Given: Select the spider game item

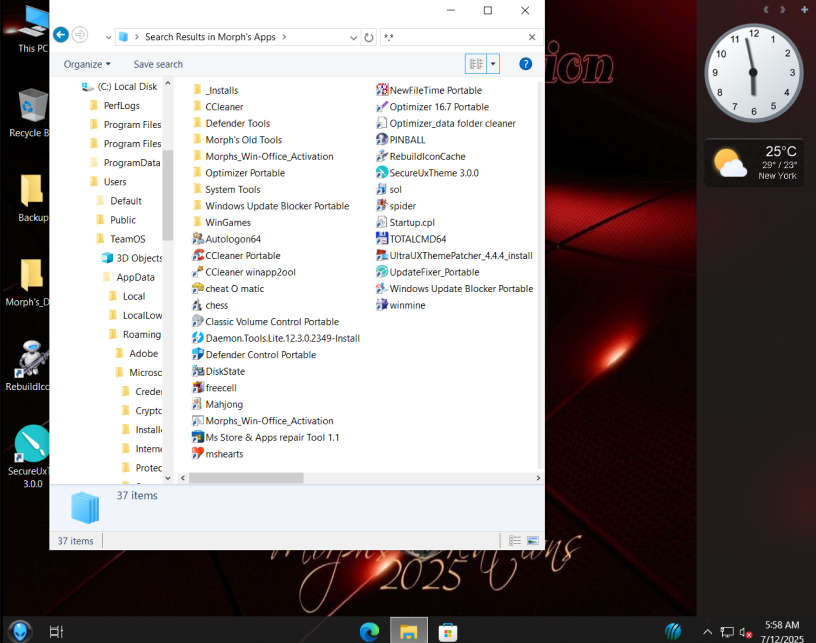Looking at the screenshot, I should [x=396, y=206].
